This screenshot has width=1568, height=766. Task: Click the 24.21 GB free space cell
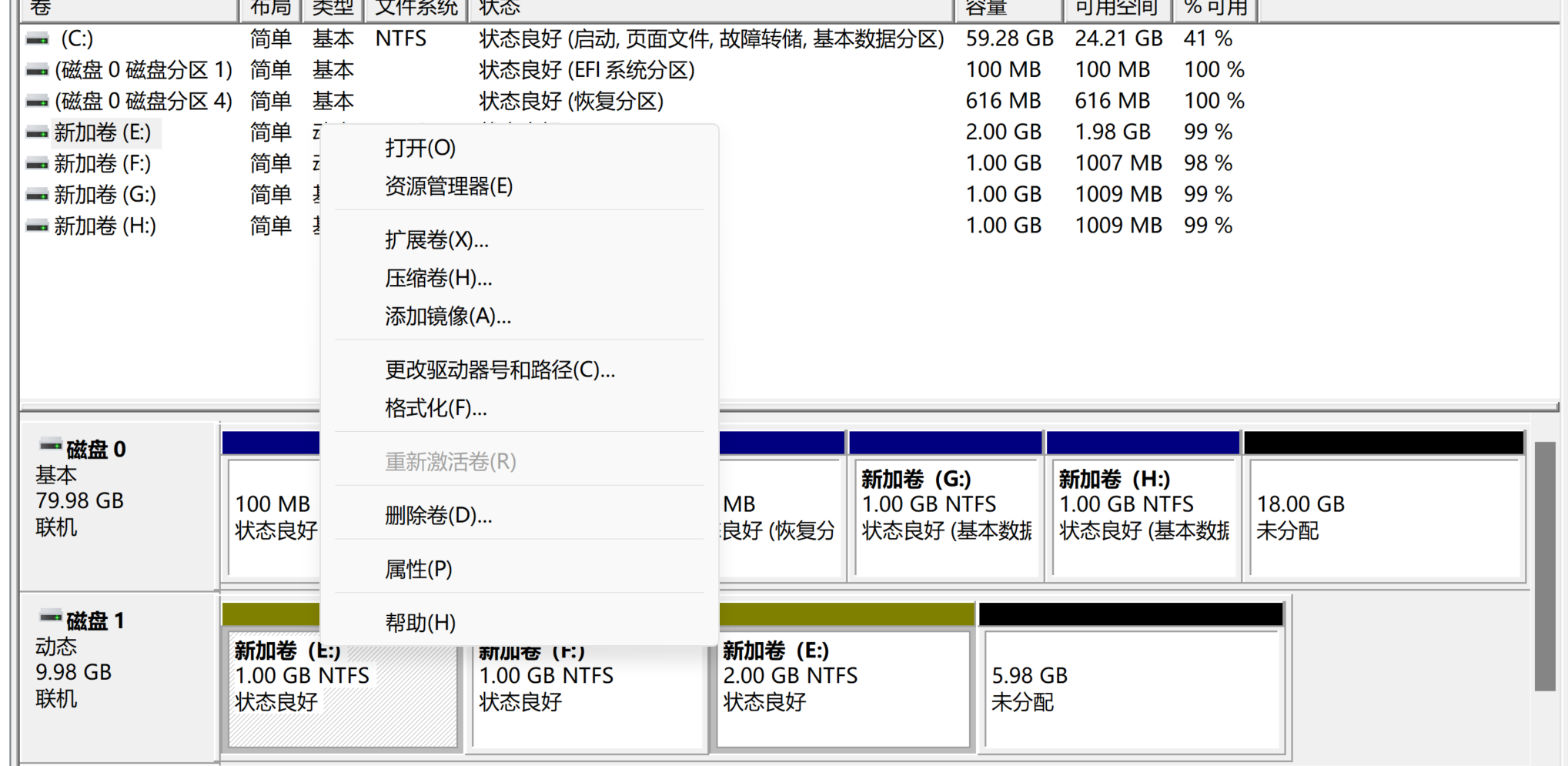click(x=1118, y=39)
